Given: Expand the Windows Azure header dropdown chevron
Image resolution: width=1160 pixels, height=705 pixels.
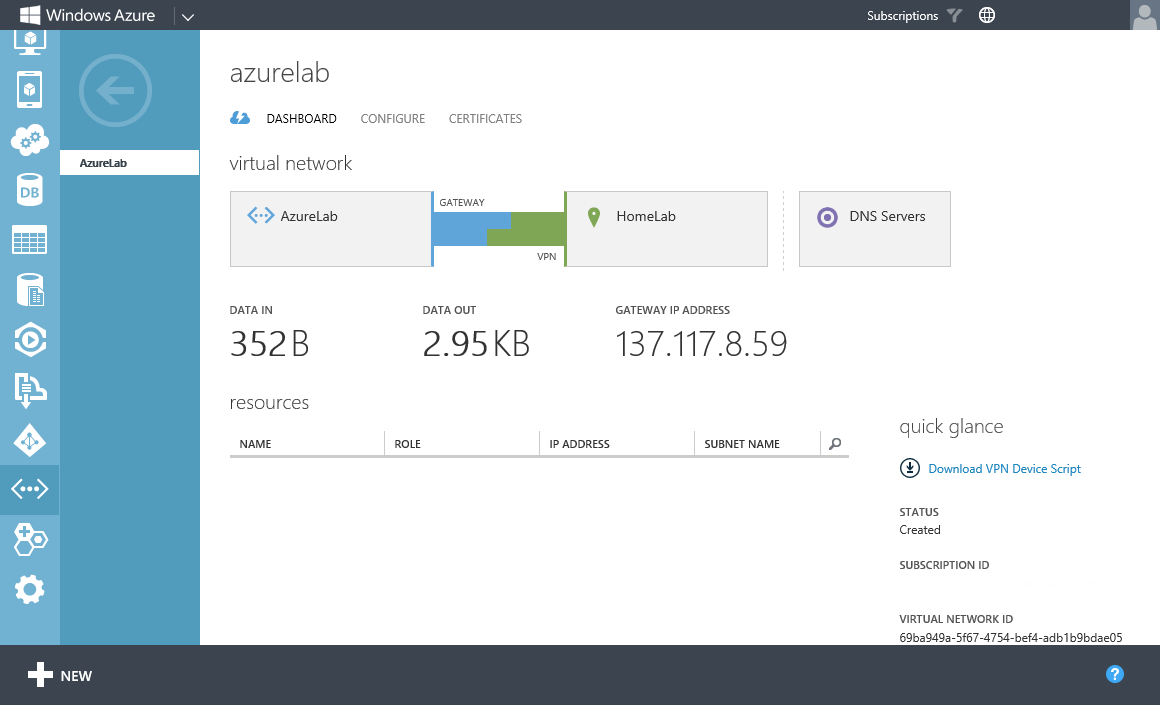Looking at the screenshot, I should (188, 16).
